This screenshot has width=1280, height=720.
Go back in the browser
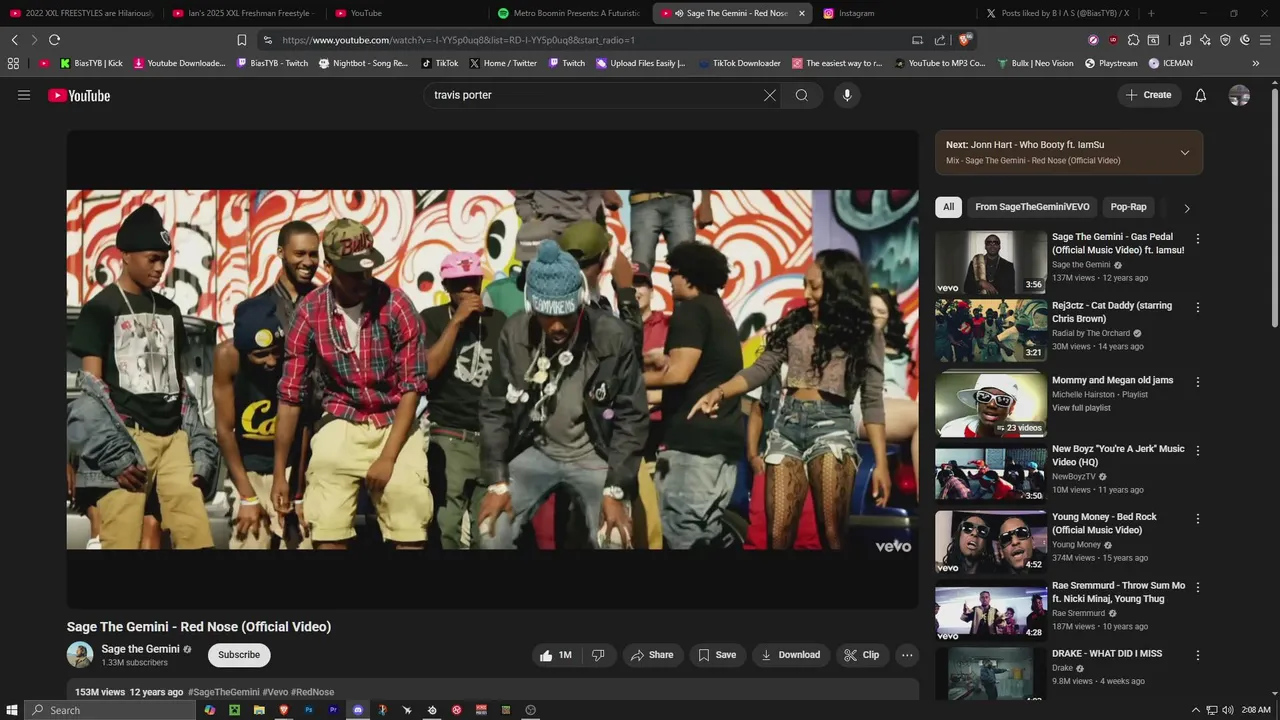[14, 40]
